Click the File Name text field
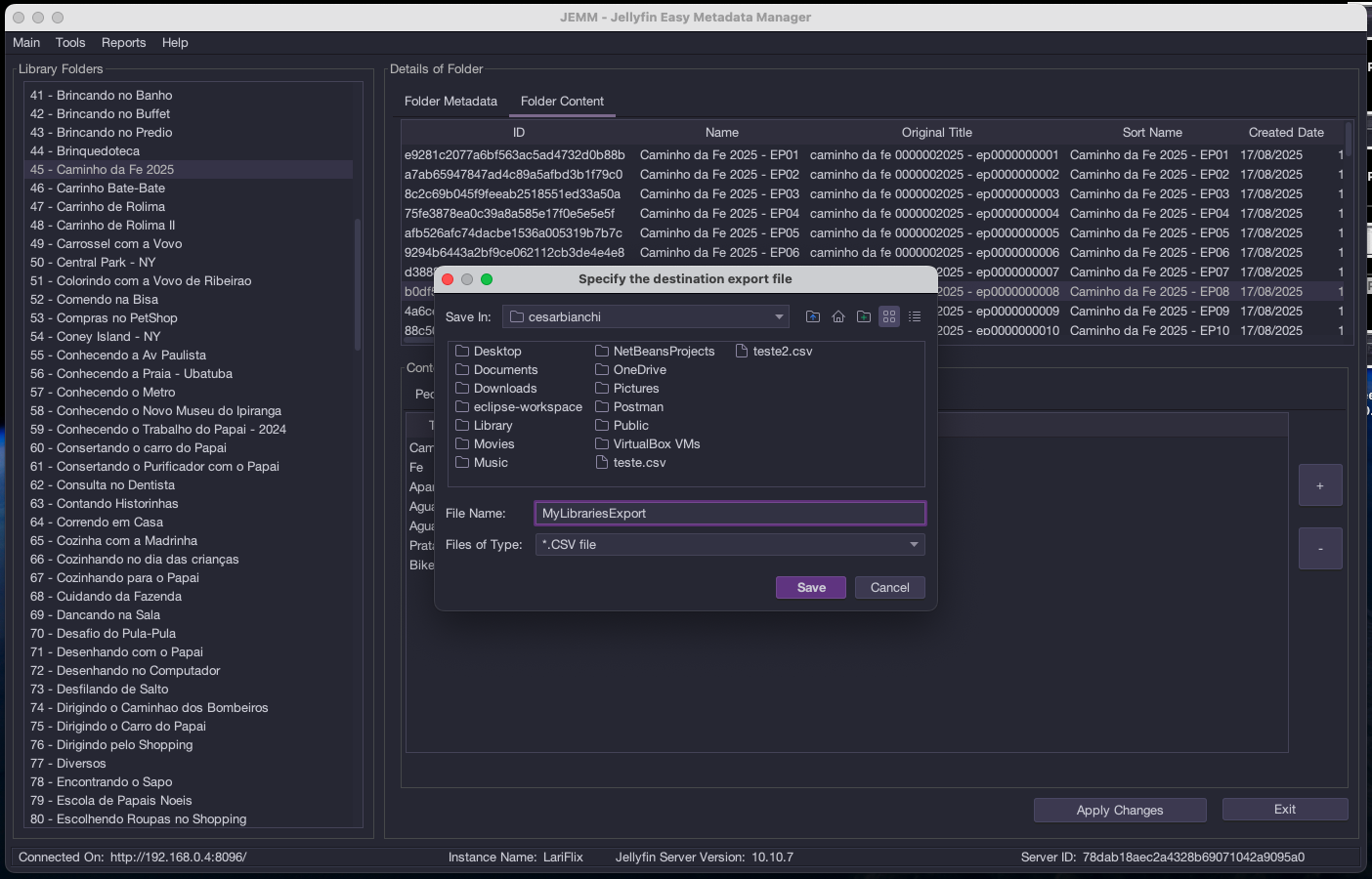This screenshot has width=1372, height=879. [729, 514]
